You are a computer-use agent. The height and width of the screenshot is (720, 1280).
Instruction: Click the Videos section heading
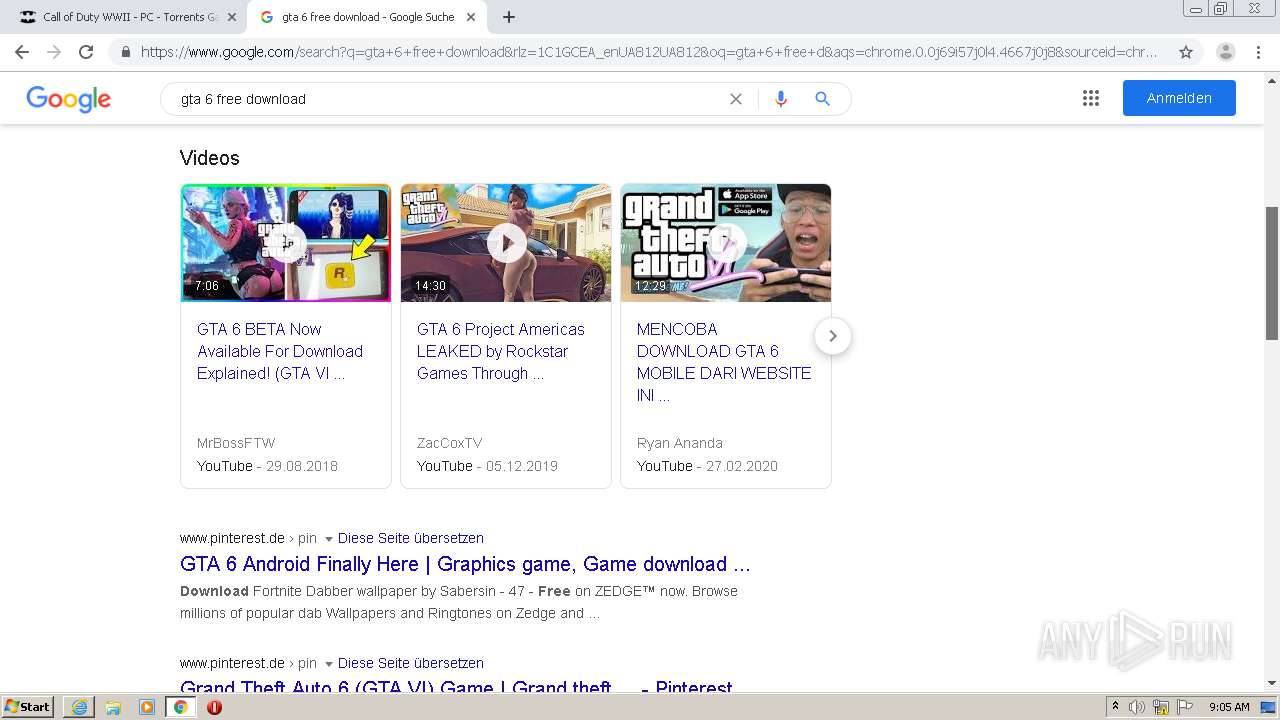pos(210,158)
